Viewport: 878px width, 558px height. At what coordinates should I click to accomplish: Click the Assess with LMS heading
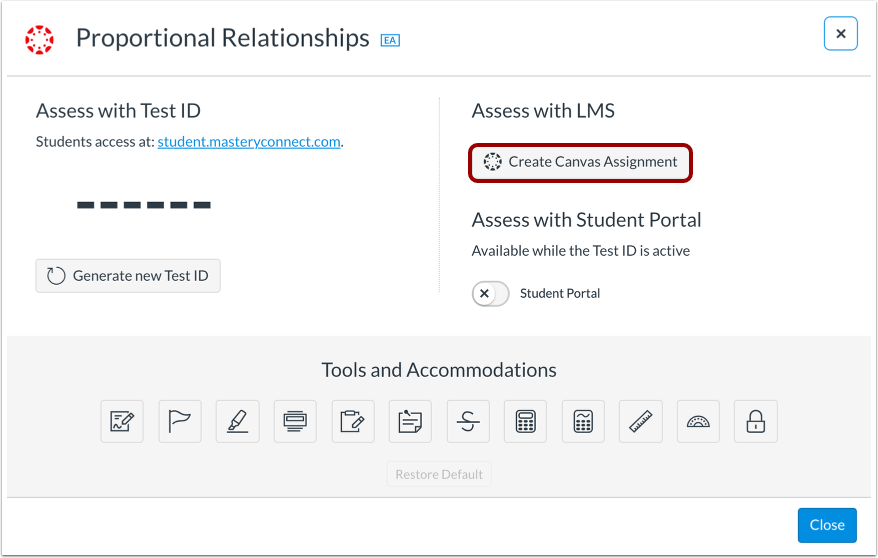(x=543, y=111)
